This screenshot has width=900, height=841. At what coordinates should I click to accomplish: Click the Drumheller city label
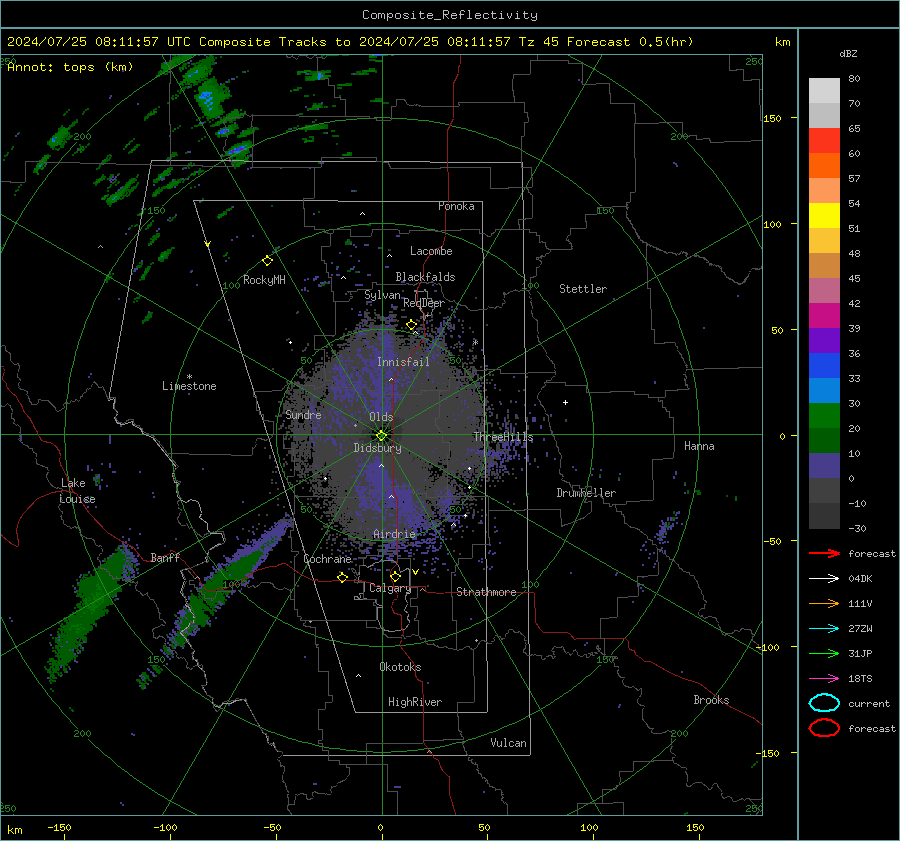[x=586, y=493]
